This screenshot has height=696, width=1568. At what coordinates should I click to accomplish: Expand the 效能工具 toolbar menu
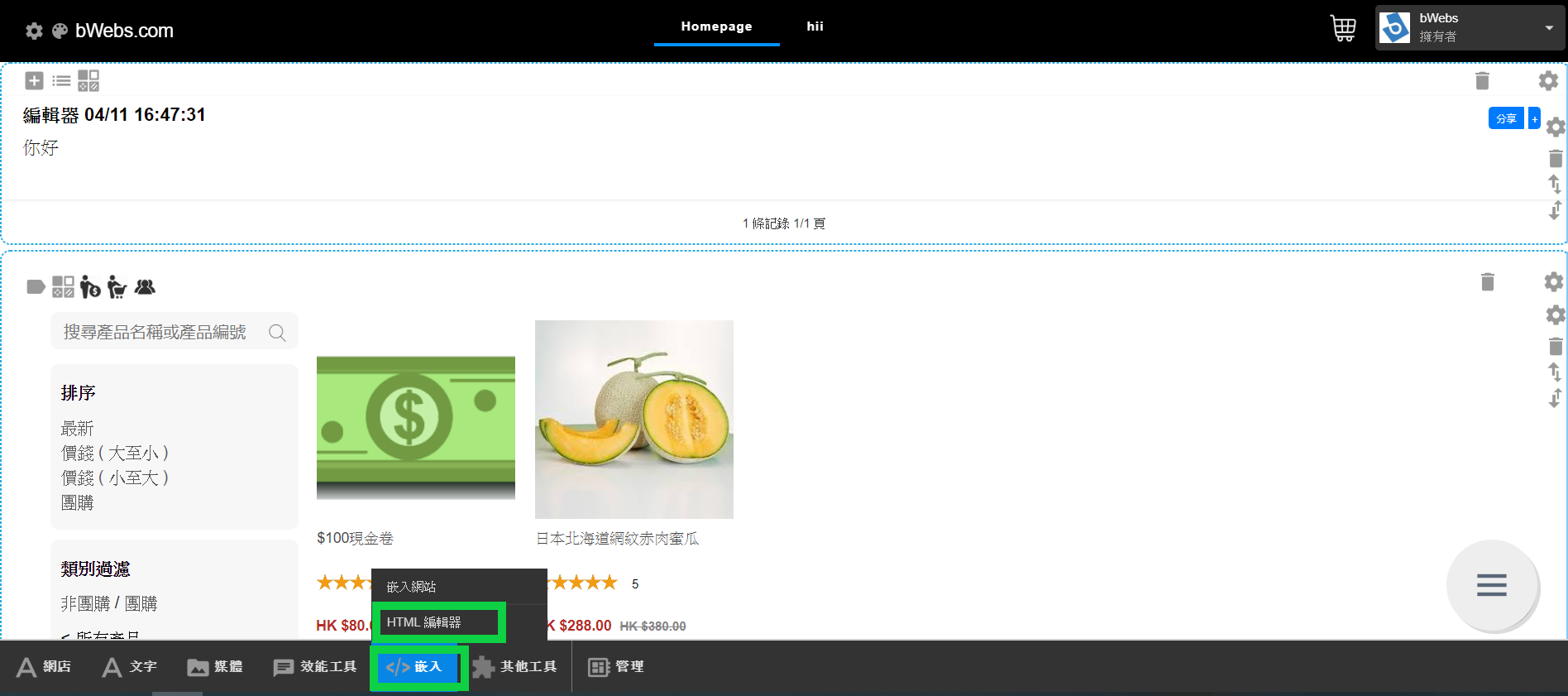[x=315, y=667]
